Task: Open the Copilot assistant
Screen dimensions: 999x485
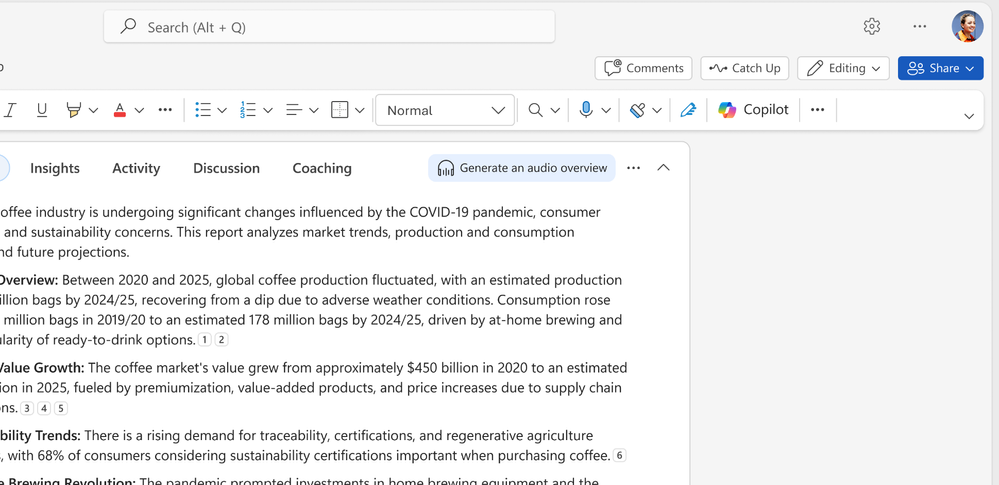Action: tap(753, 110)
